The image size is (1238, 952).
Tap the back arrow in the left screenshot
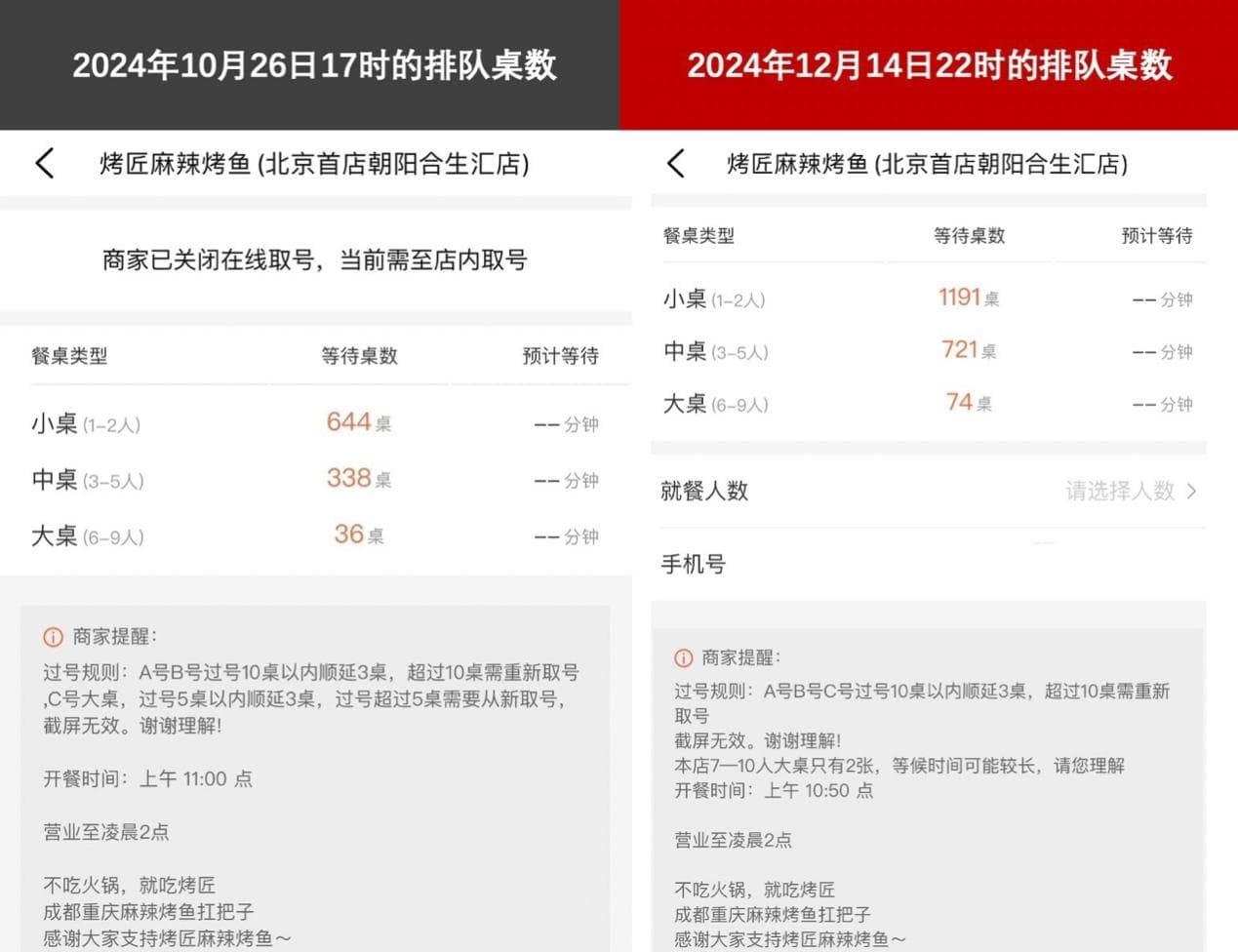(x=45, y=163)
